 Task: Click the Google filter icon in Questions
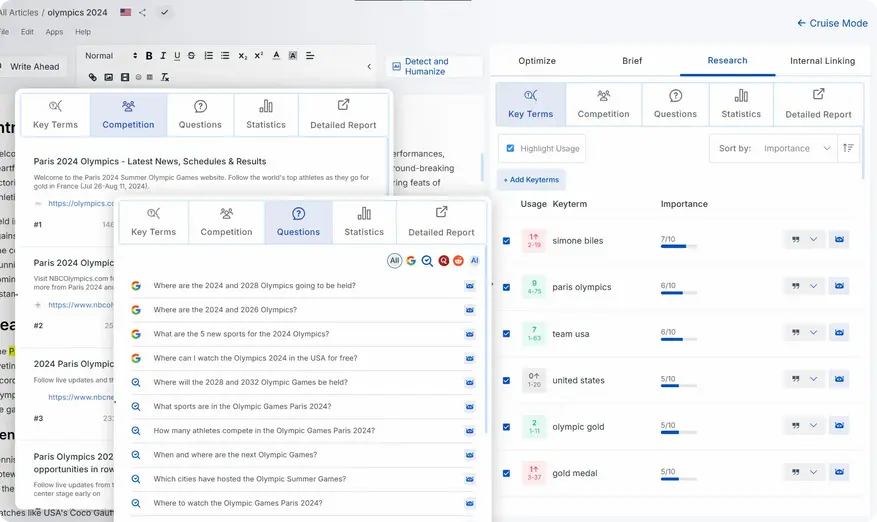tap(411, 260)
